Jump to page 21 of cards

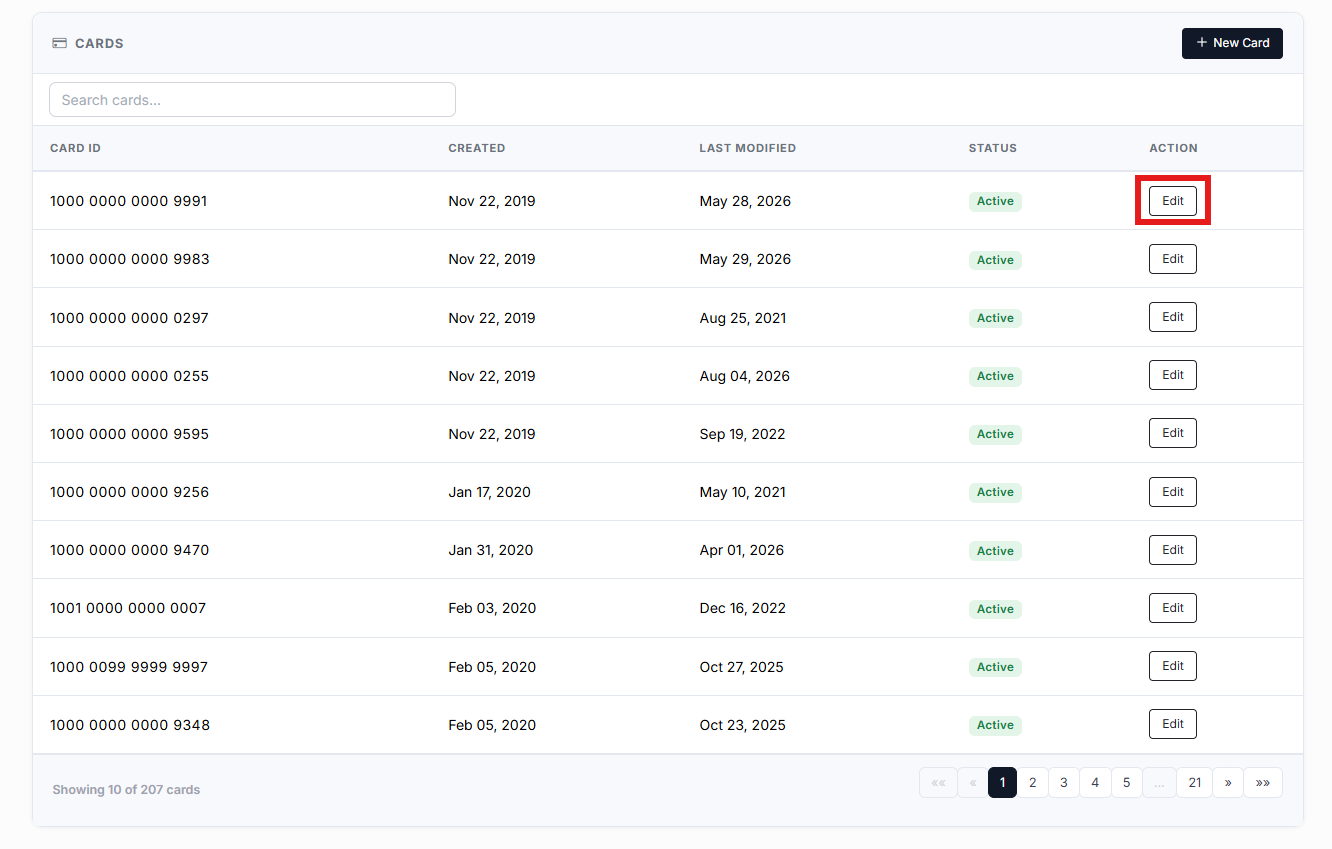[x=1195, y=783]
